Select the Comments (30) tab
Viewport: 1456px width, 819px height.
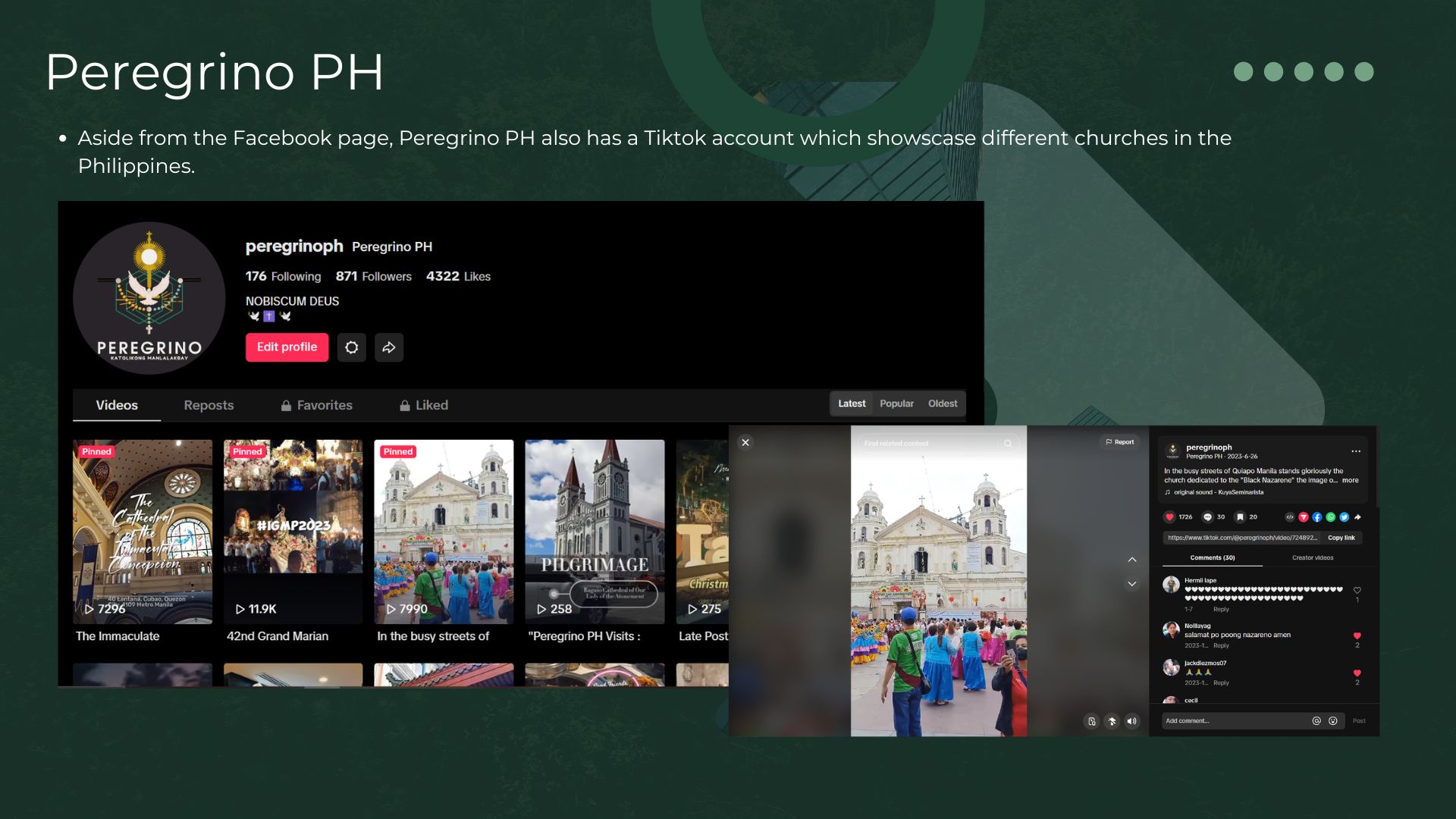[1213, 558]
